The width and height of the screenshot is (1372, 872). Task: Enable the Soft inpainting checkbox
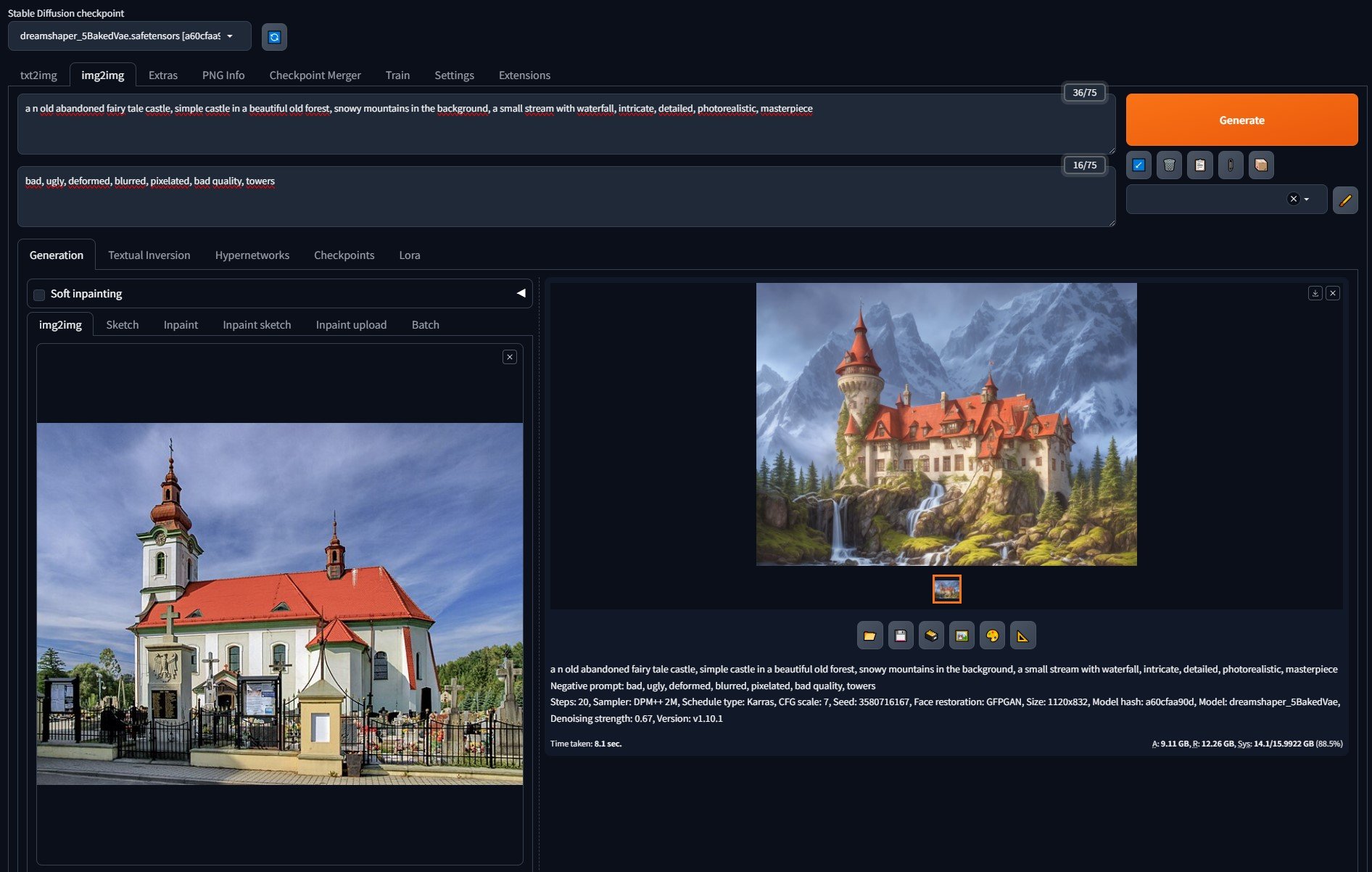click(x=40, y=295)
